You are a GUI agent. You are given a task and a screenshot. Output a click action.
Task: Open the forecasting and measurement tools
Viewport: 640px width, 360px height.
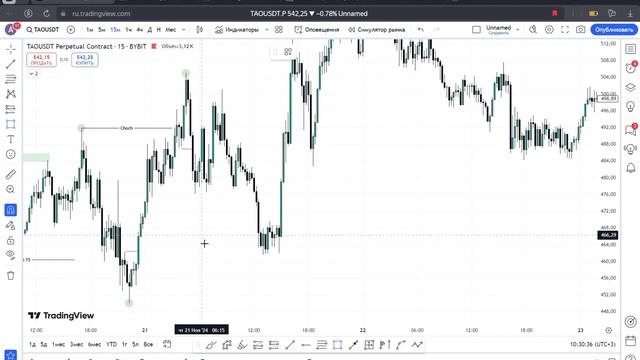pos(11,109)
